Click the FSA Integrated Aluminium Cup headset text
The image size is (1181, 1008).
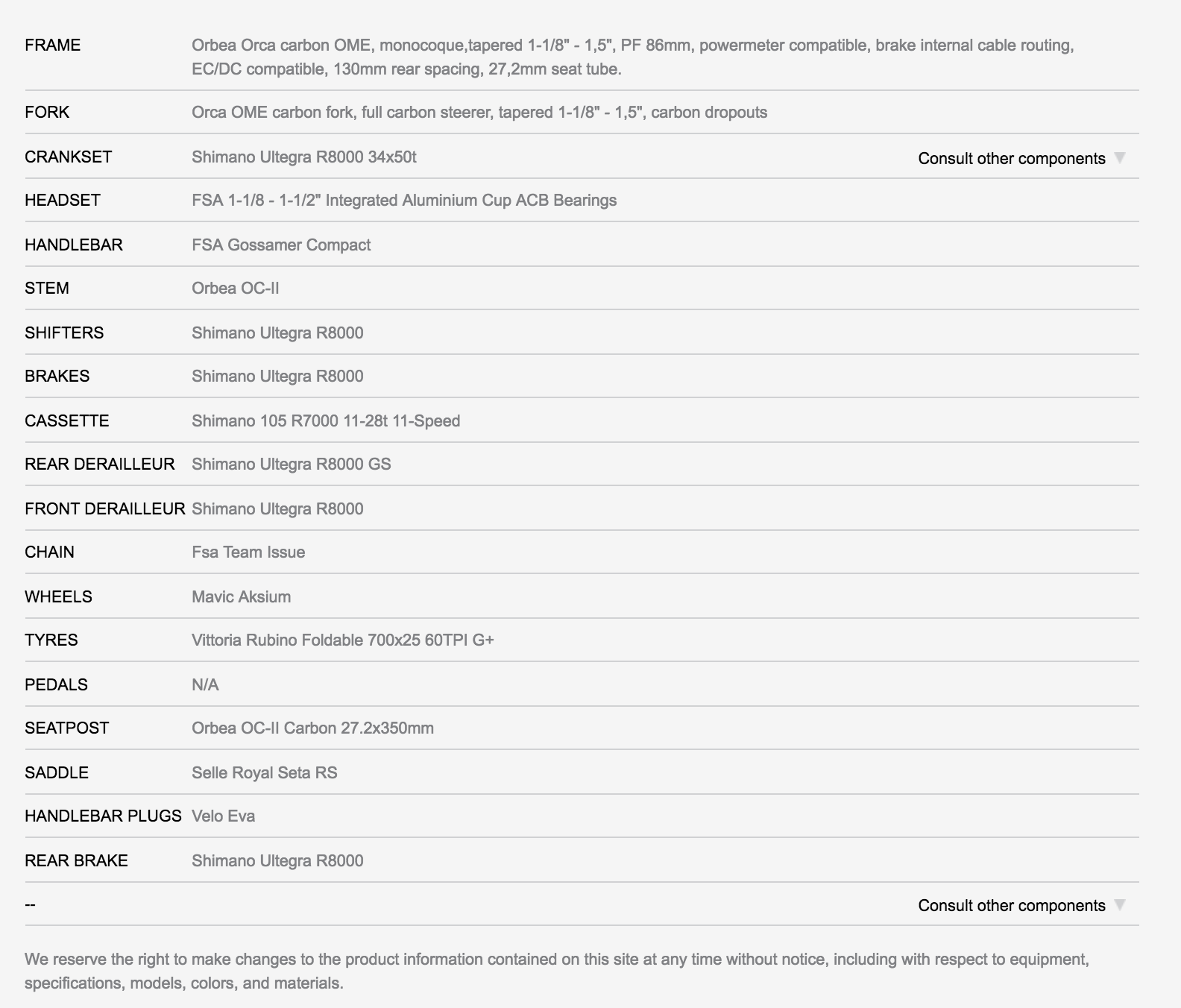point(403,200)
